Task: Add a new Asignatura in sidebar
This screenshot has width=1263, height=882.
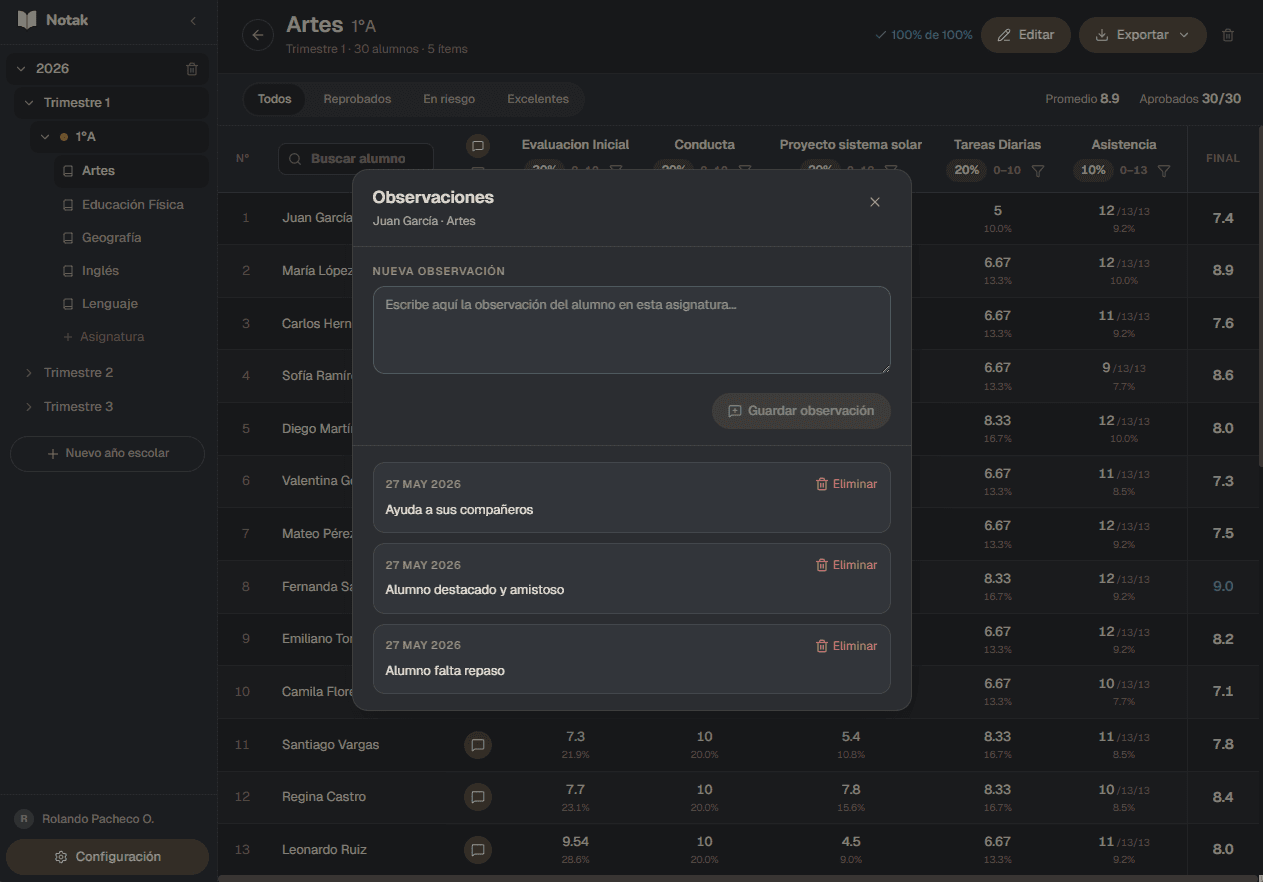Action: pyautogui.click(x=104, y=337)
